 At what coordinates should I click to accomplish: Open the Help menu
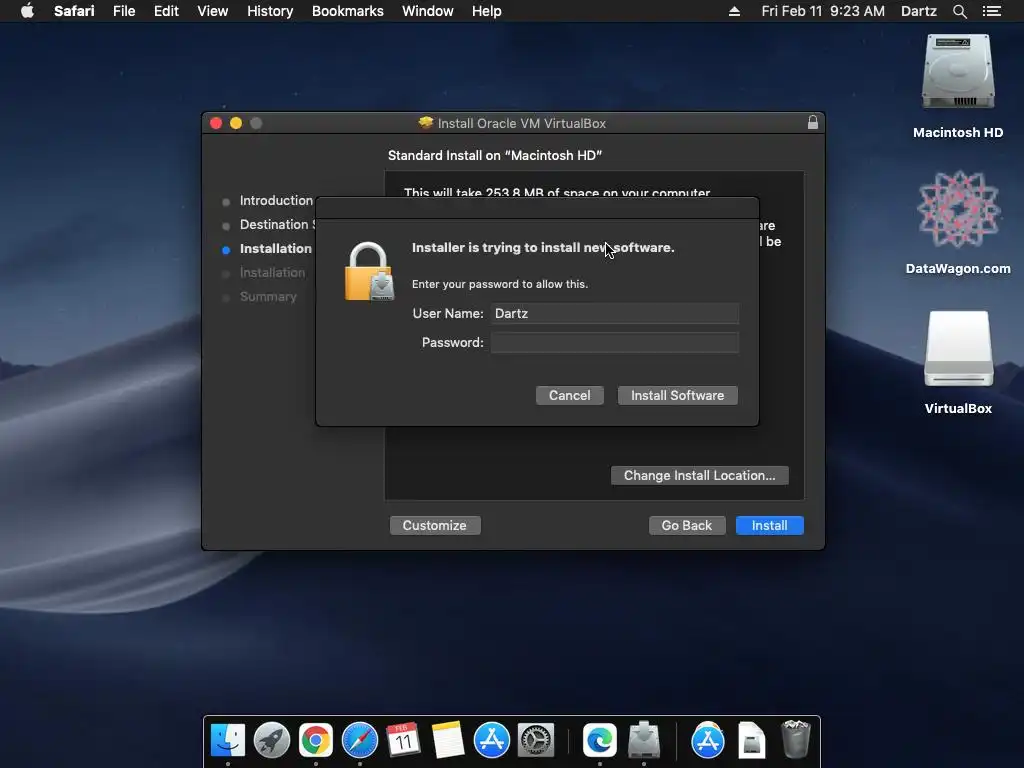(x=487, y=11)
